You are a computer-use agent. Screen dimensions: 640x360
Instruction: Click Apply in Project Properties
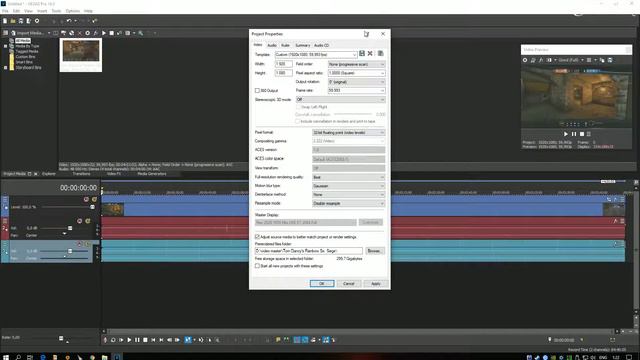[x=376, y=283]
